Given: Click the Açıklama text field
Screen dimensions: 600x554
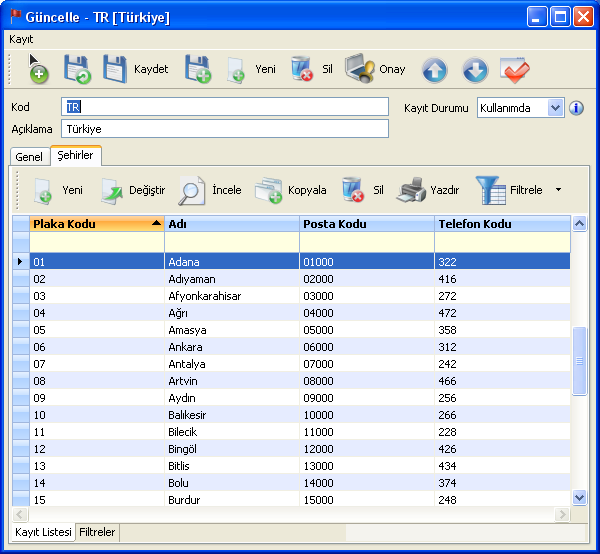Looking at the screenshot, I should pyautogui.click(x=224, y=129).
